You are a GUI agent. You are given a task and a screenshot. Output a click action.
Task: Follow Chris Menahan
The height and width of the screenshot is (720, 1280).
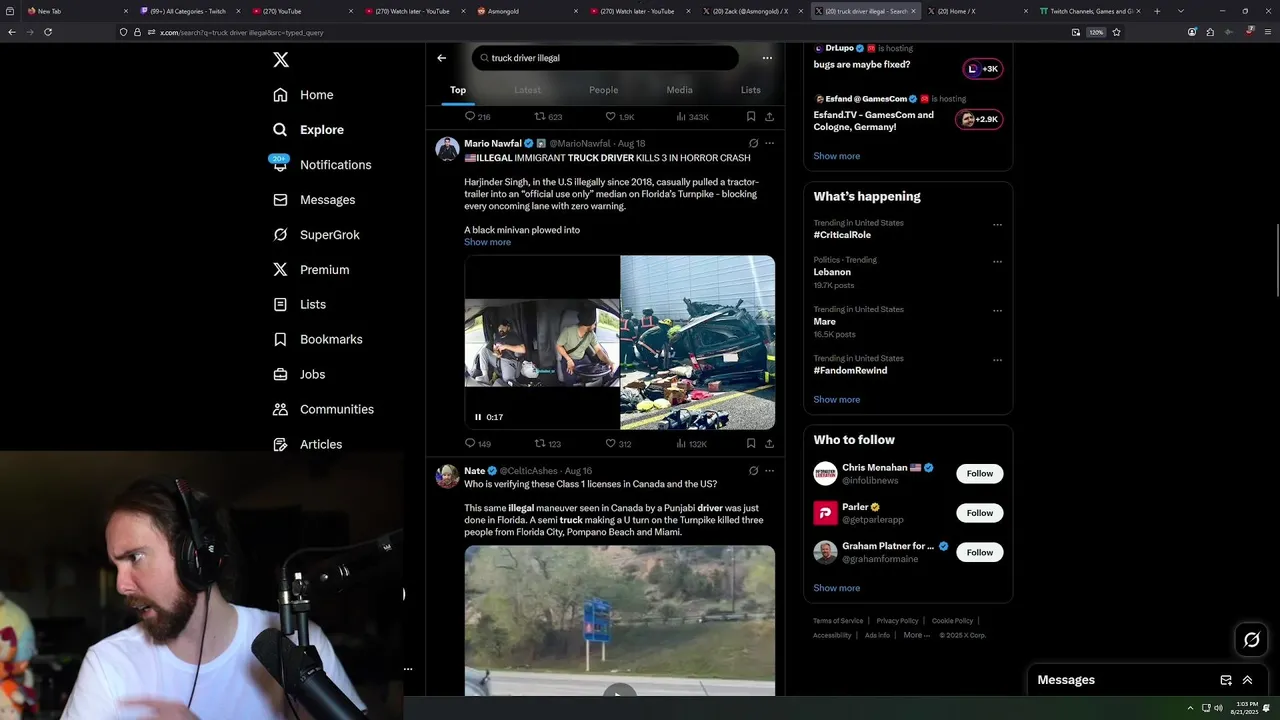(979, 474)
